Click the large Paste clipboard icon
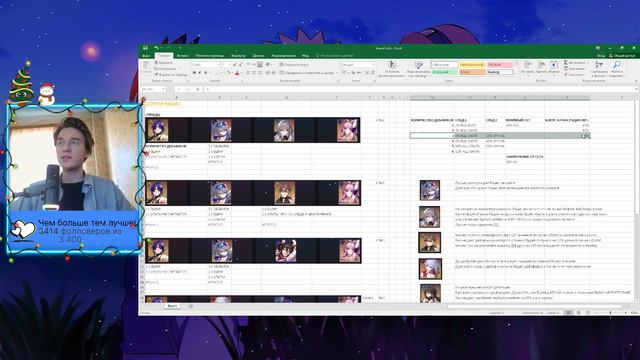 coord(146,66)
